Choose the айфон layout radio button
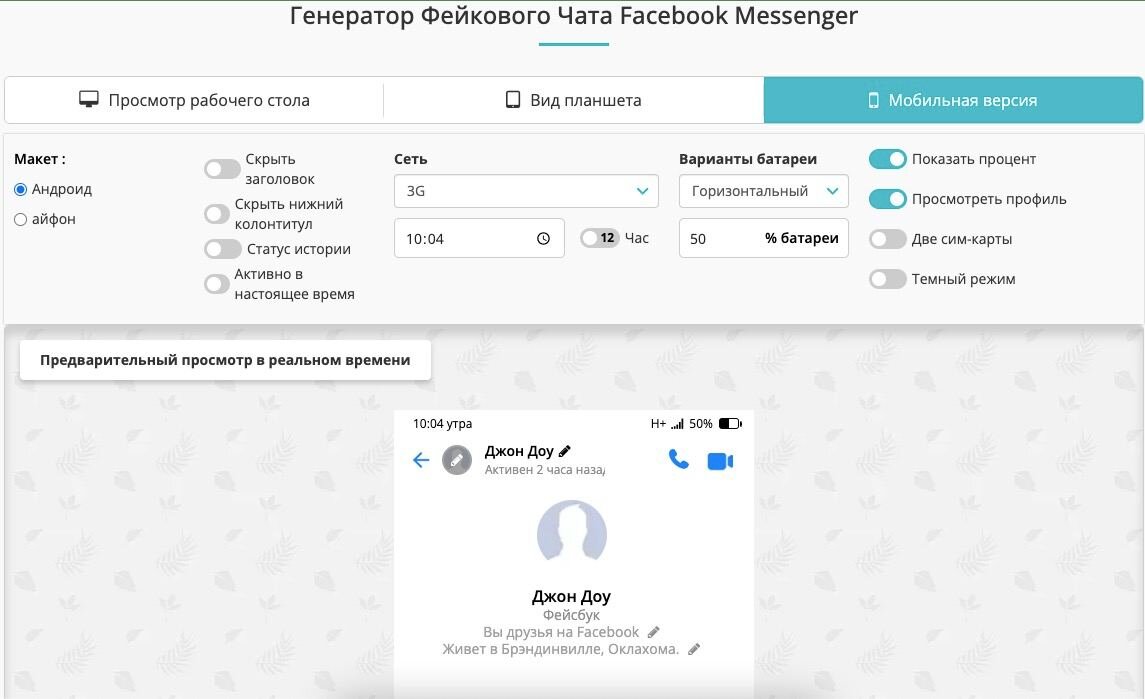This screenshot has height=699, width=1145. [x=20, y=219]
